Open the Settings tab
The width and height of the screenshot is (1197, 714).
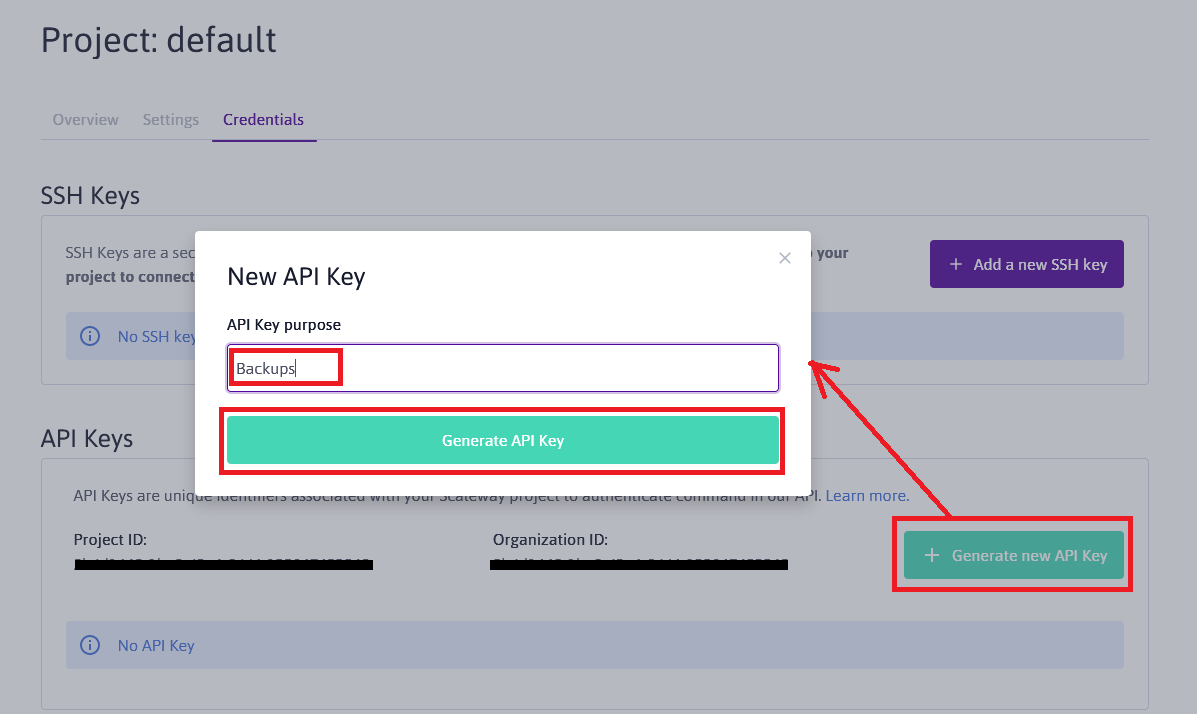(170, 120)
